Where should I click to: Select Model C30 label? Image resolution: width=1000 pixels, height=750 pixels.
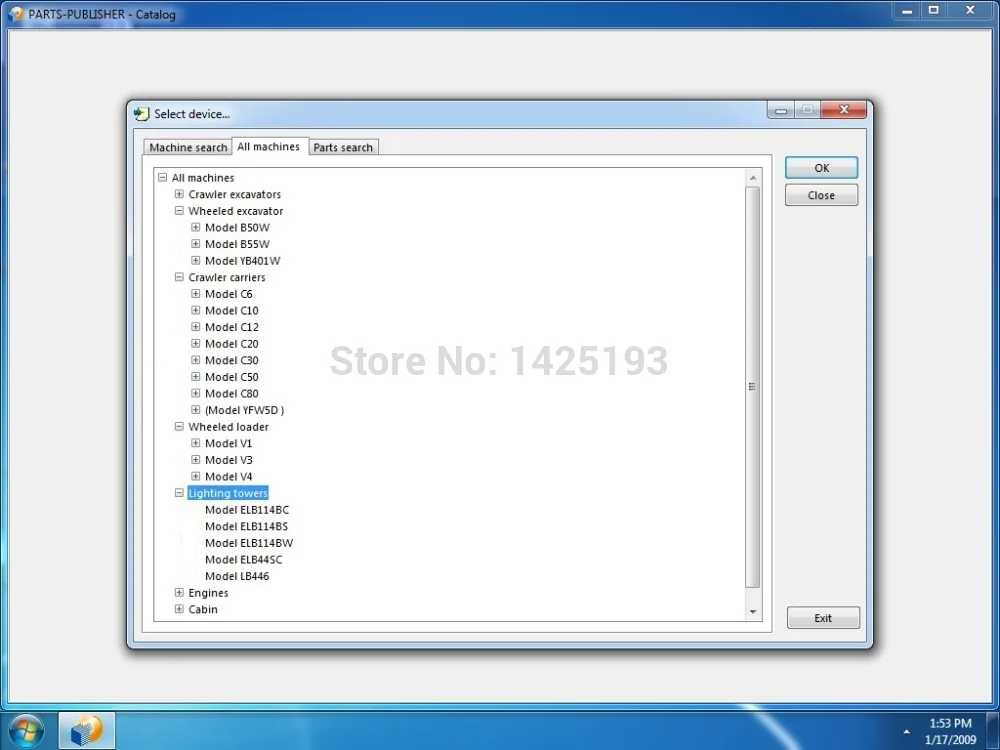tap(232, 360)
